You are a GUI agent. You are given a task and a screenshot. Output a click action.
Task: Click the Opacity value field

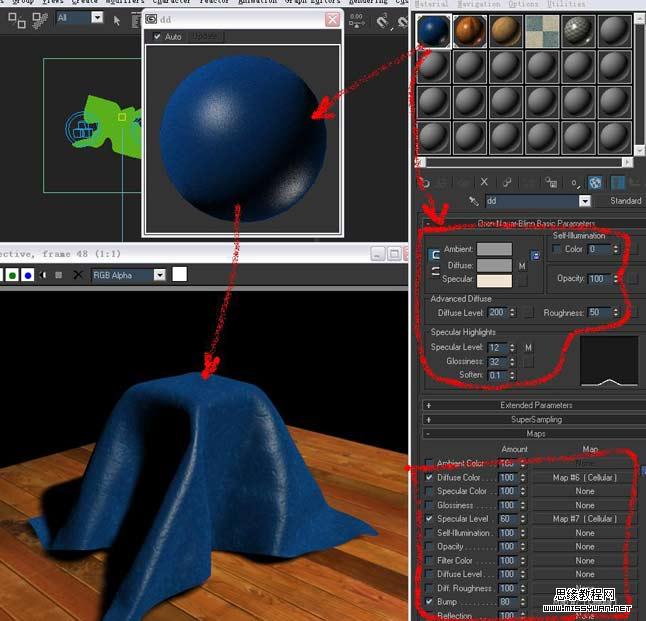[599, 279]
